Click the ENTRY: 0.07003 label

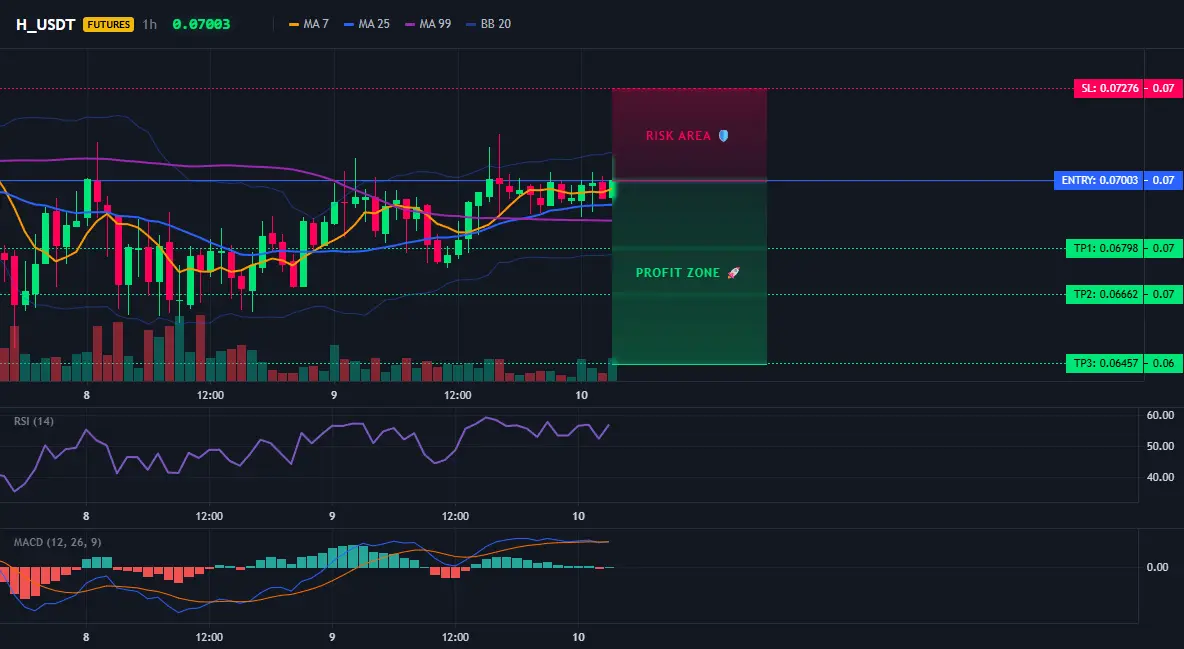(x=1099, y=181)
